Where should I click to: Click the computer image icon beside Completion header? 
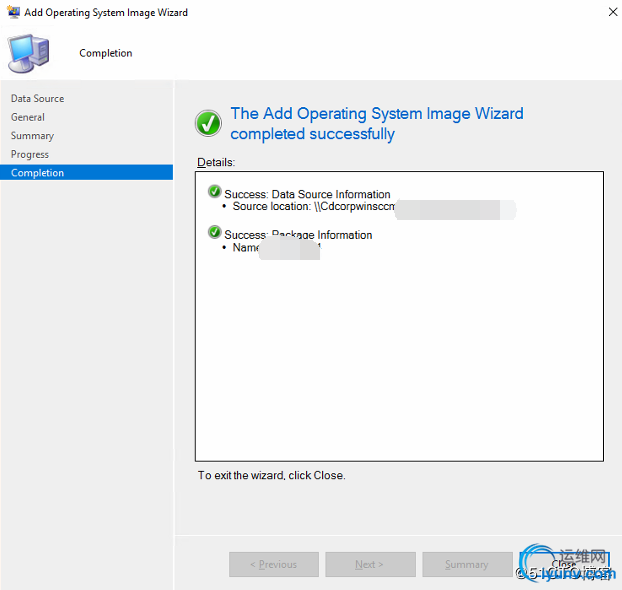28,53
